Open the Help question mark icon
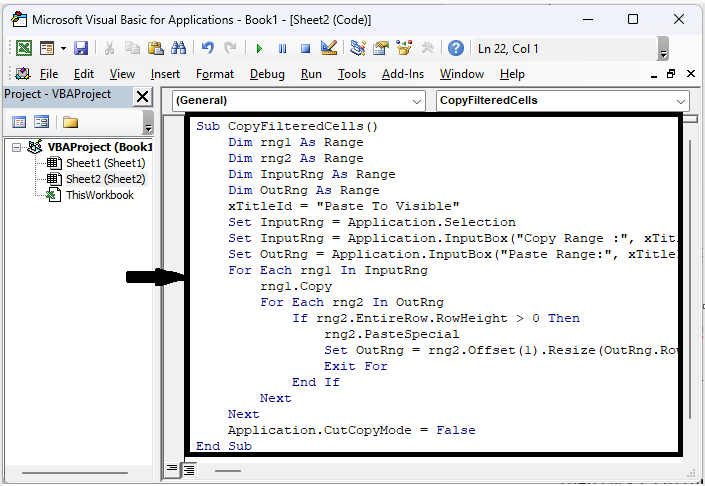The width and height of the screenshot is (705, 486). pos(455,48)
